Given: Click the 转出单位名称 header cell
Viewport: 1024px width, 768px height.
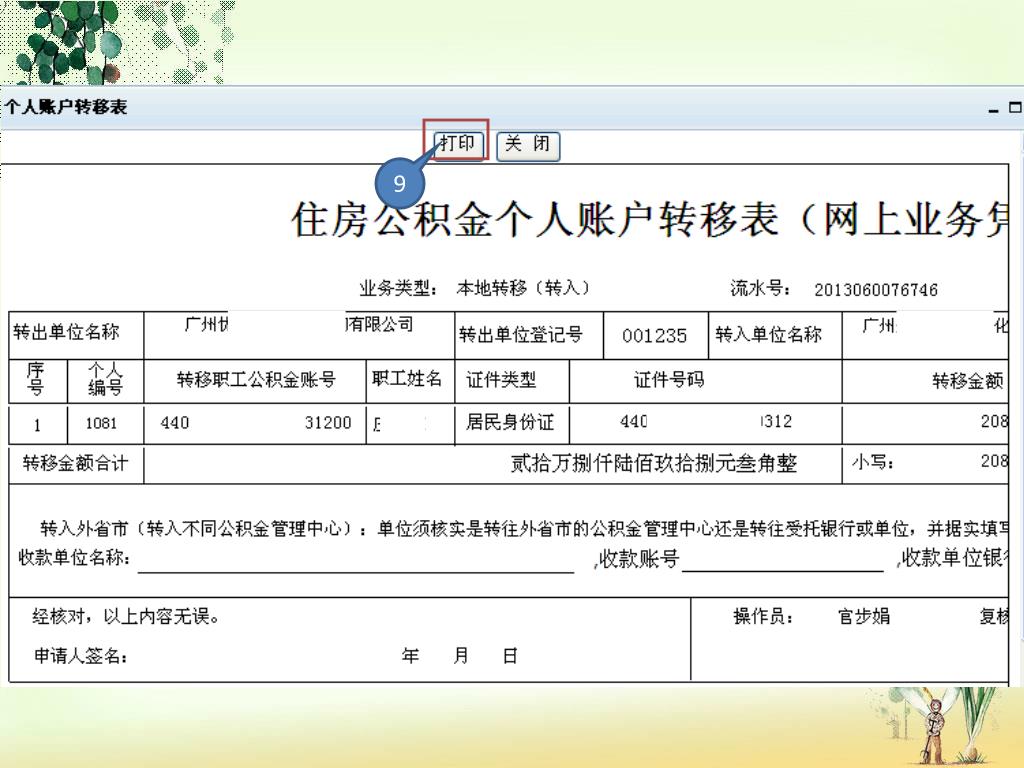Looking at the screenshot, I should coord(66,334).
